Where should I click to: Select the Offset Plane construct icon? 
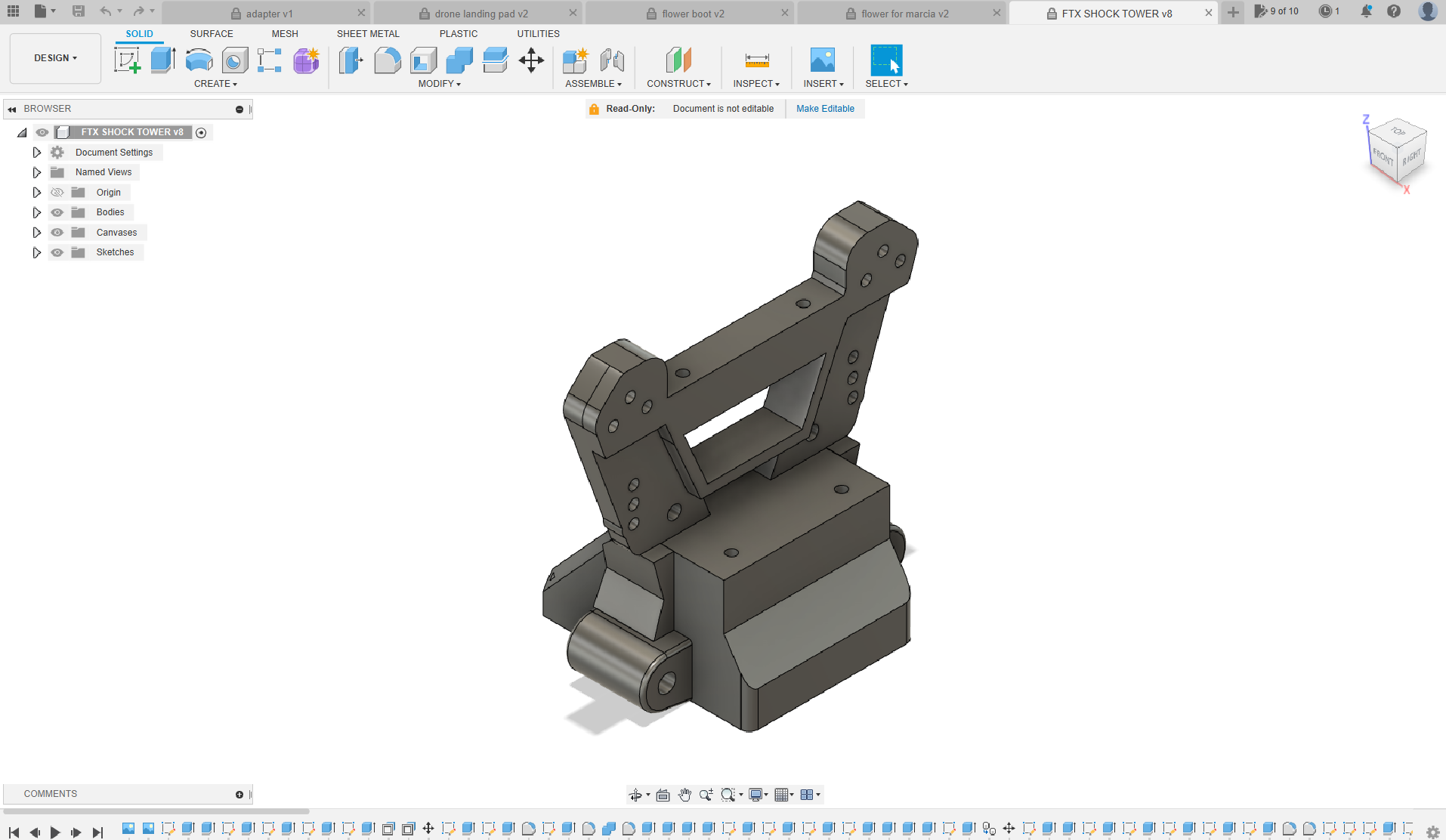pos(678,60)
